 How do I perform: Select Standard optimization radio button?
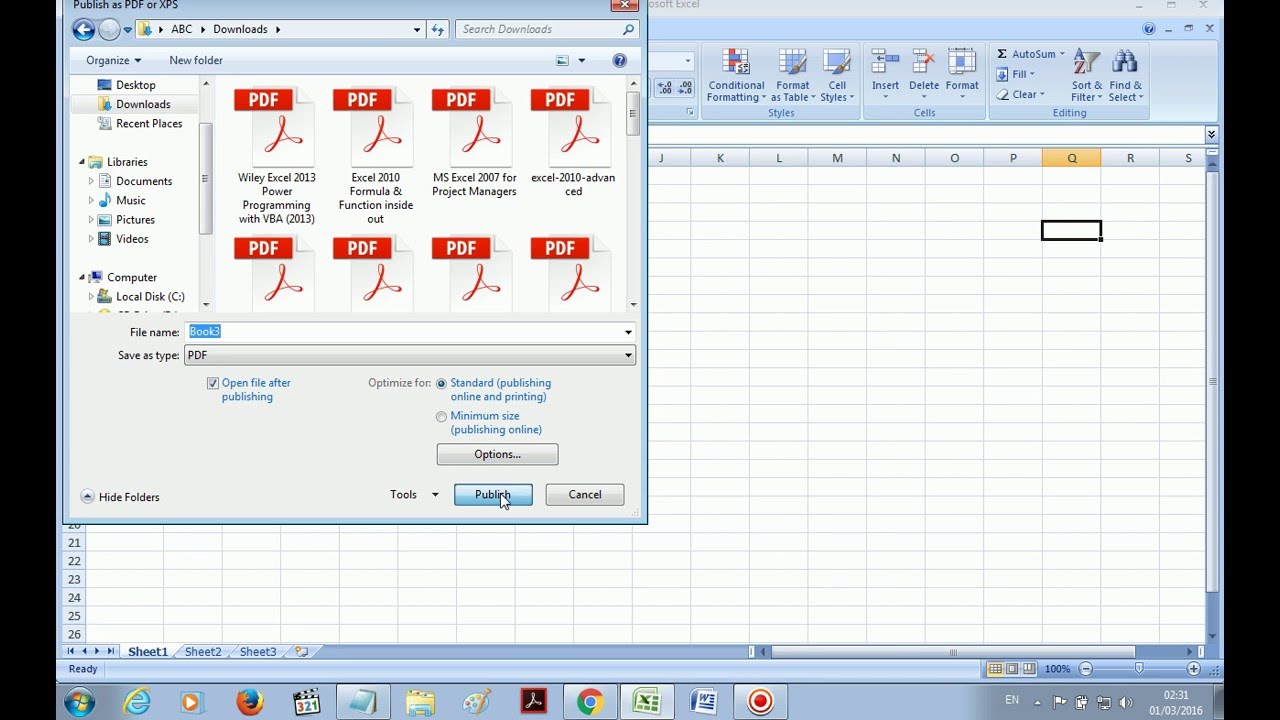point(441,383)
